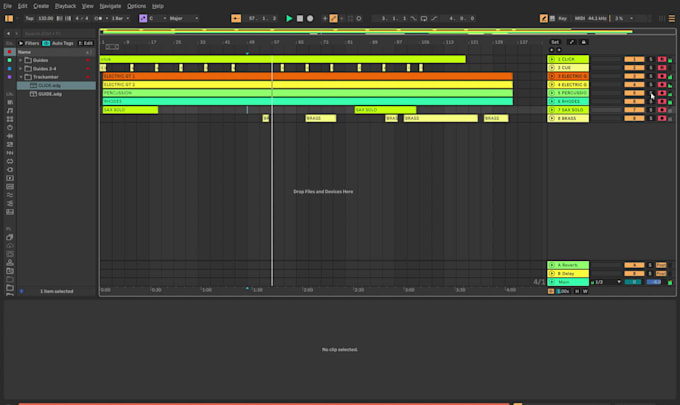Open the Help menu
This screenshot has width=680, height=405.
click(x=158, y=6)
